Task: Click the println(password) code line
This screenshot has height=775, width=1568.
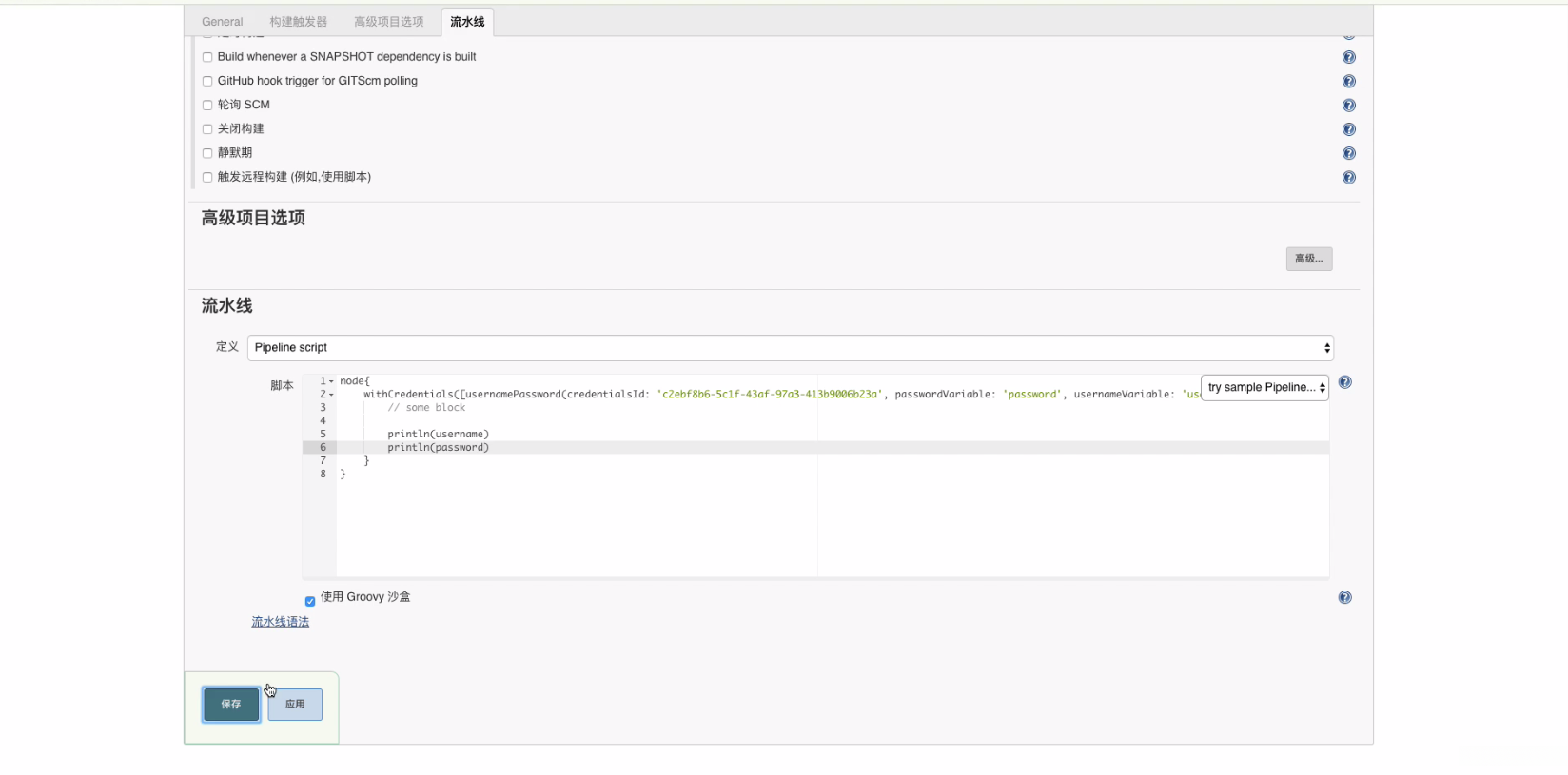Action: pyautogui.click(x=438, y=448)
